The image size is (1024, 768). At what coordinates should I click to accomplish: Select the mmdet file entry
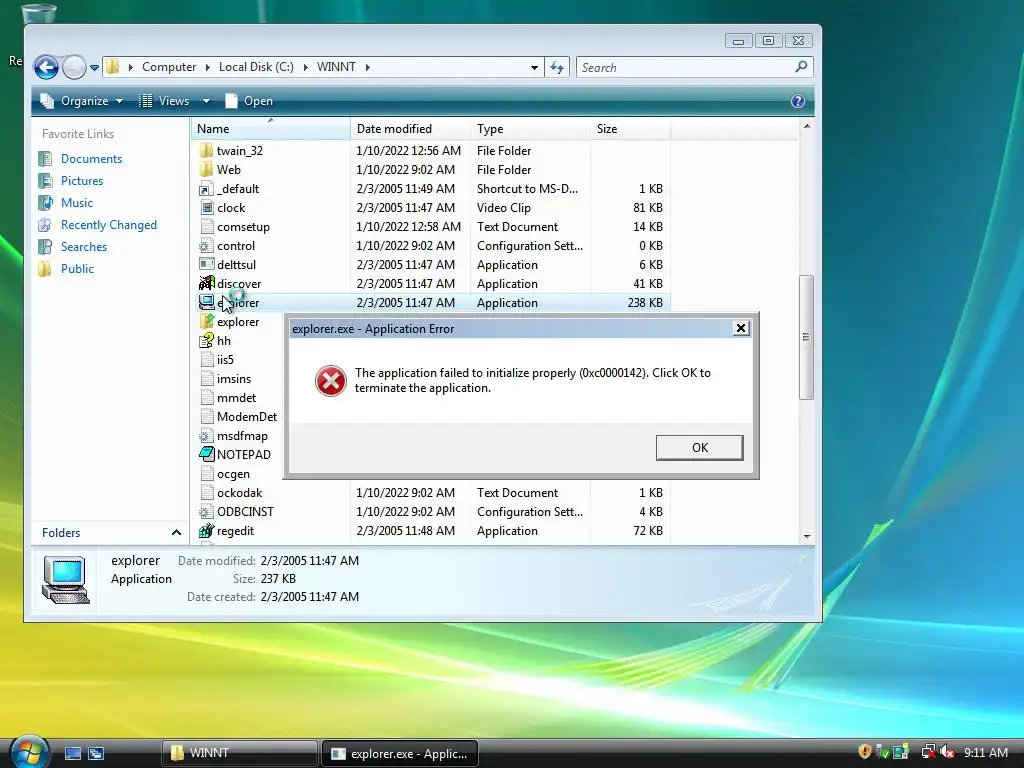[x=236, y=398]
